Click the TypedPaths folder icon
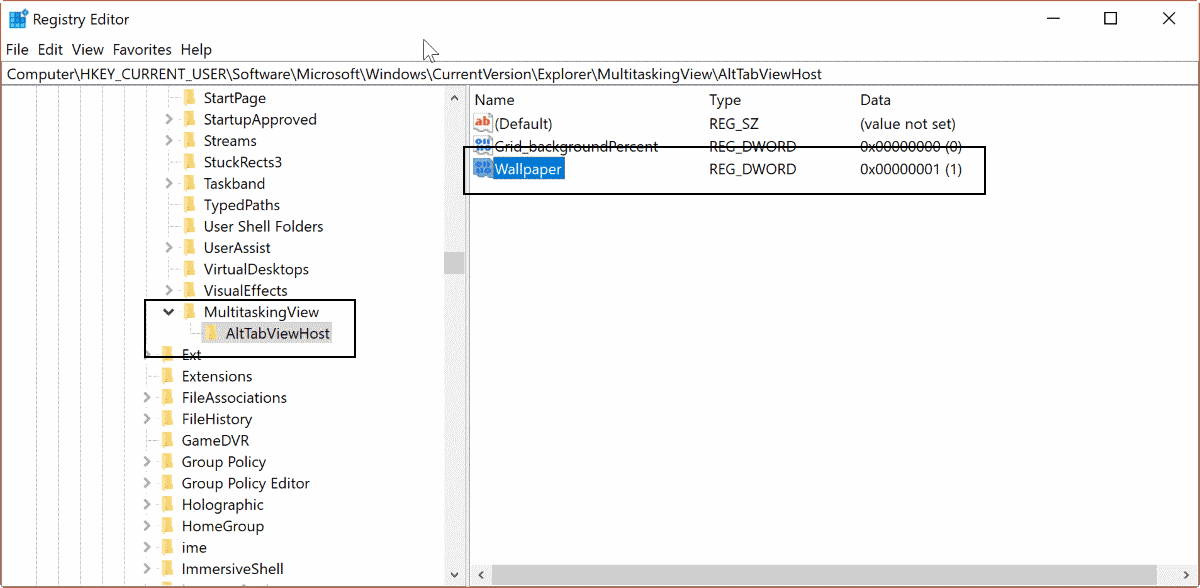The image size is (1200, 588). (x=189, y=205)
